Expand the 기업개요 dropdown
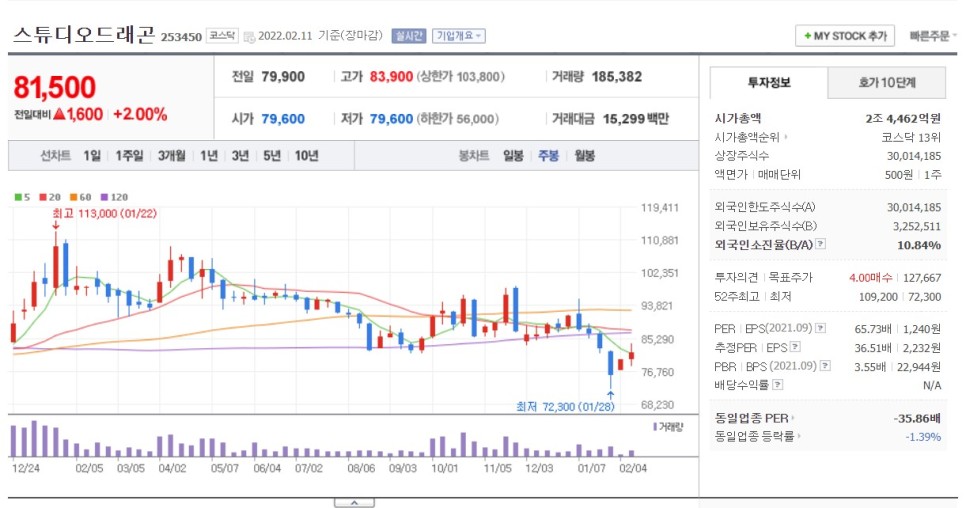This screenshot has width=966, height=508. (x=458, y=36)
